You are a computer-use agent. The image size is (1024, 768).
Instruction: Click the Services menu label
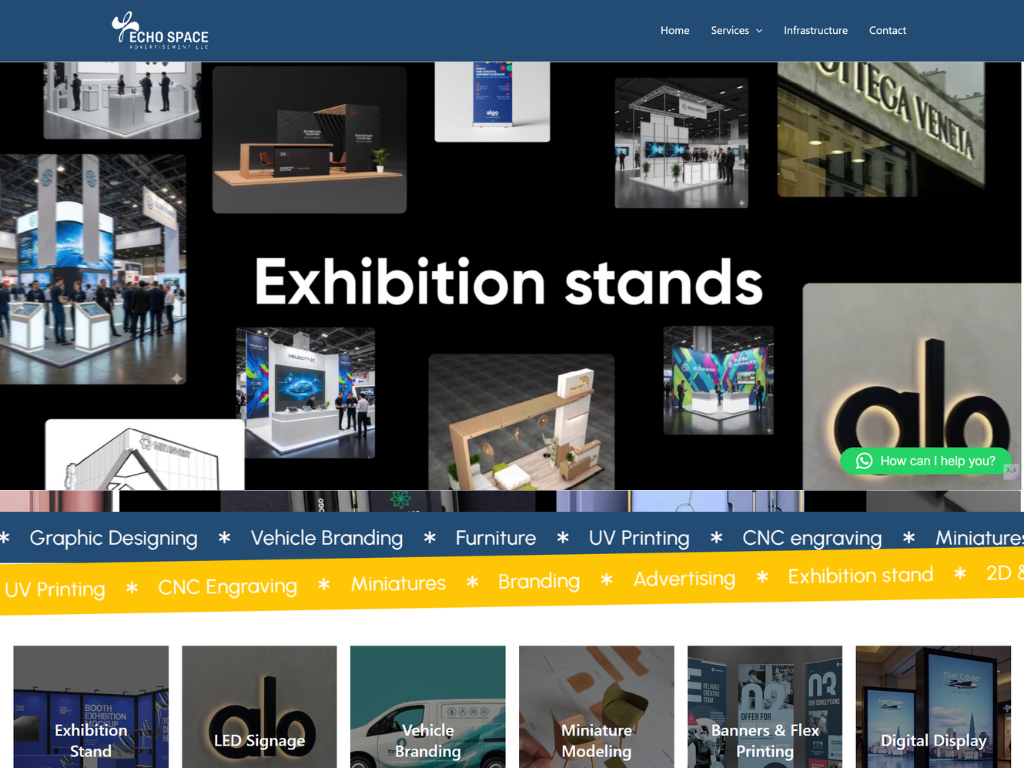tap(729, 31)
